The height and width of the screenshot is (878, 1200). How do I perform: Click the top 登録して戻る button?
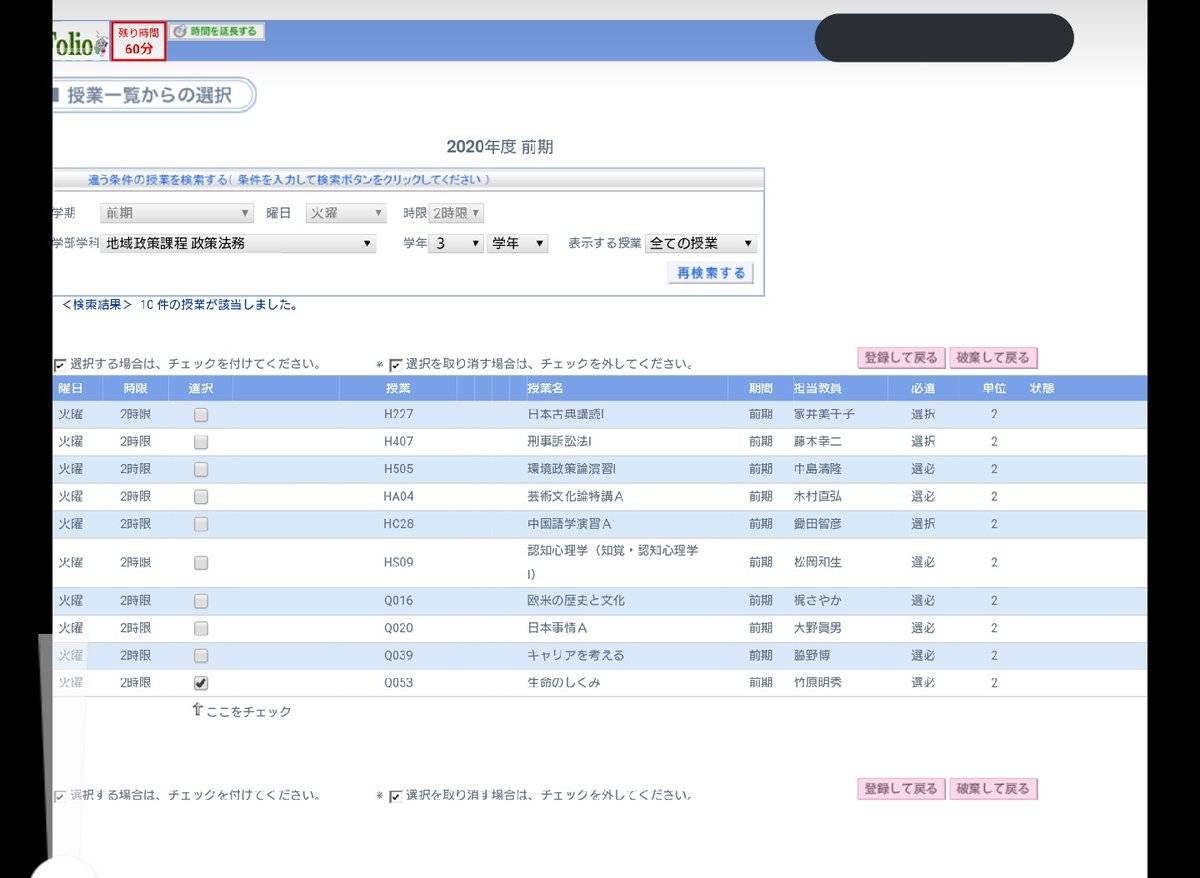[899, 357]
